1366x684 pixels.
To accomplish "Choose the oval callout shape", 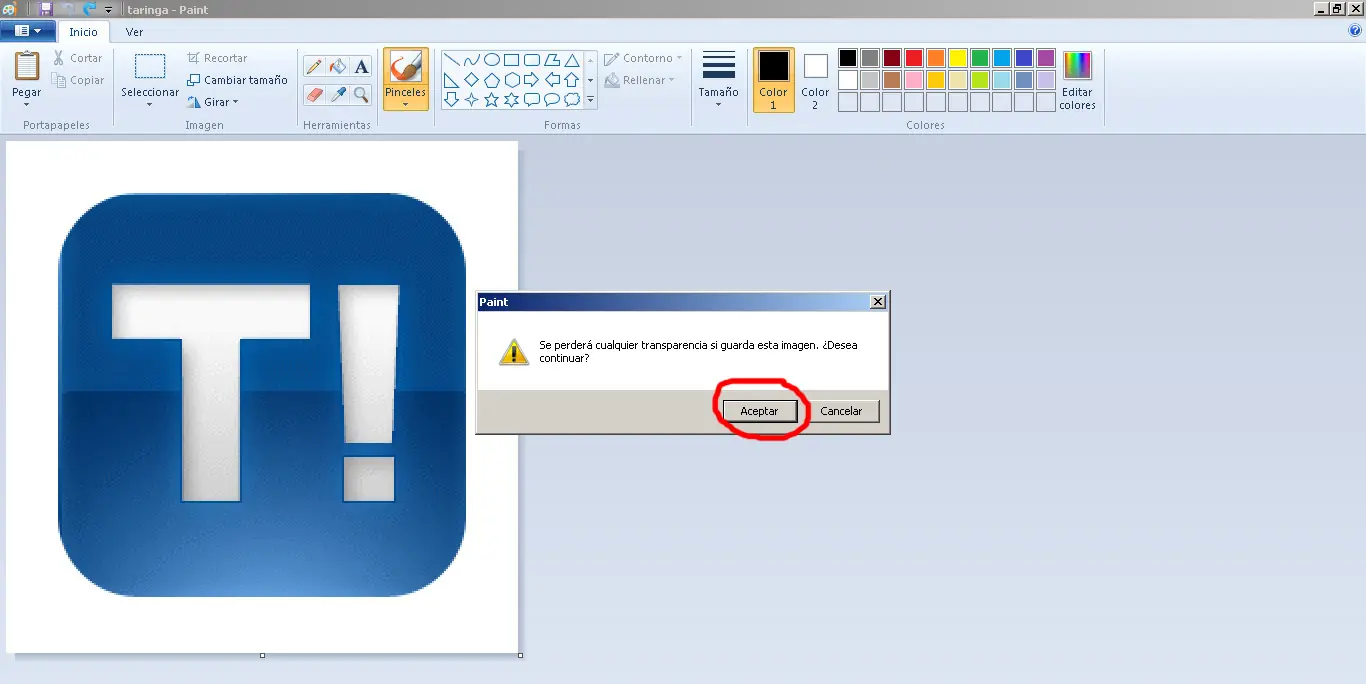I will pos(551,100).
